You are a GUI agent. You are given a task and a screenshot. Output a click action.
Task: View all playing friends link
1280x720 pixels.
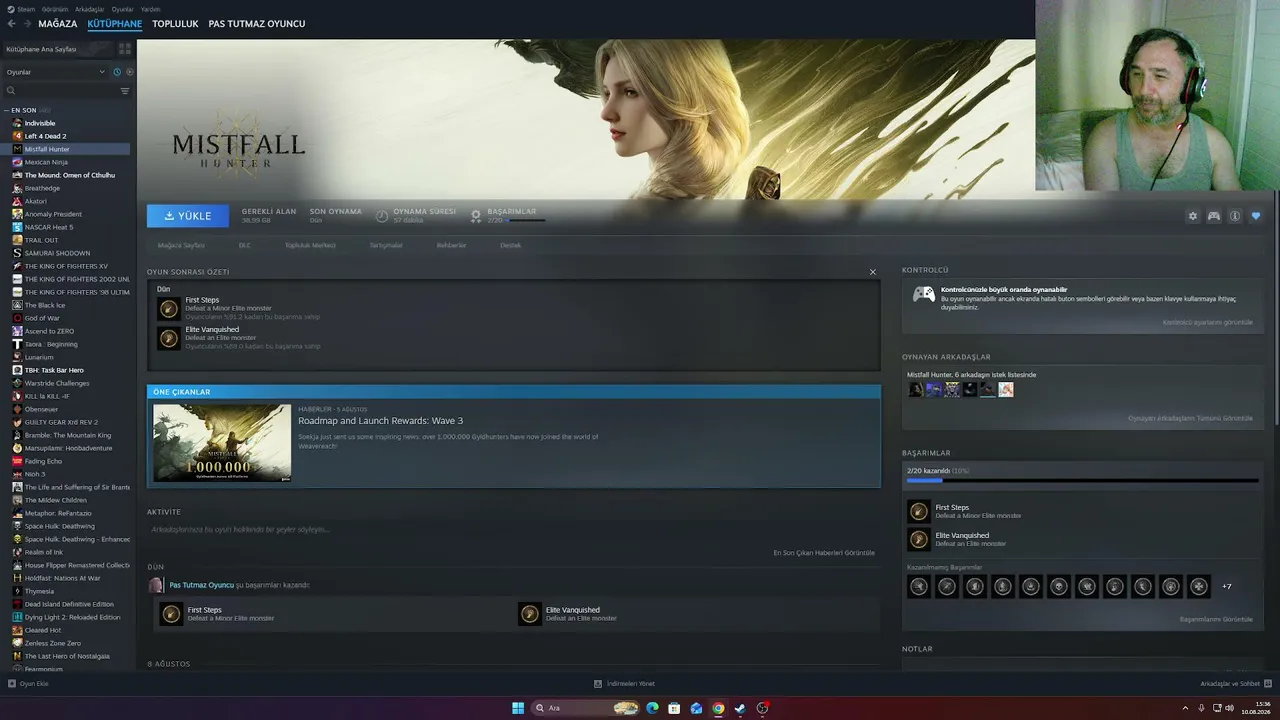[1190, 418]
